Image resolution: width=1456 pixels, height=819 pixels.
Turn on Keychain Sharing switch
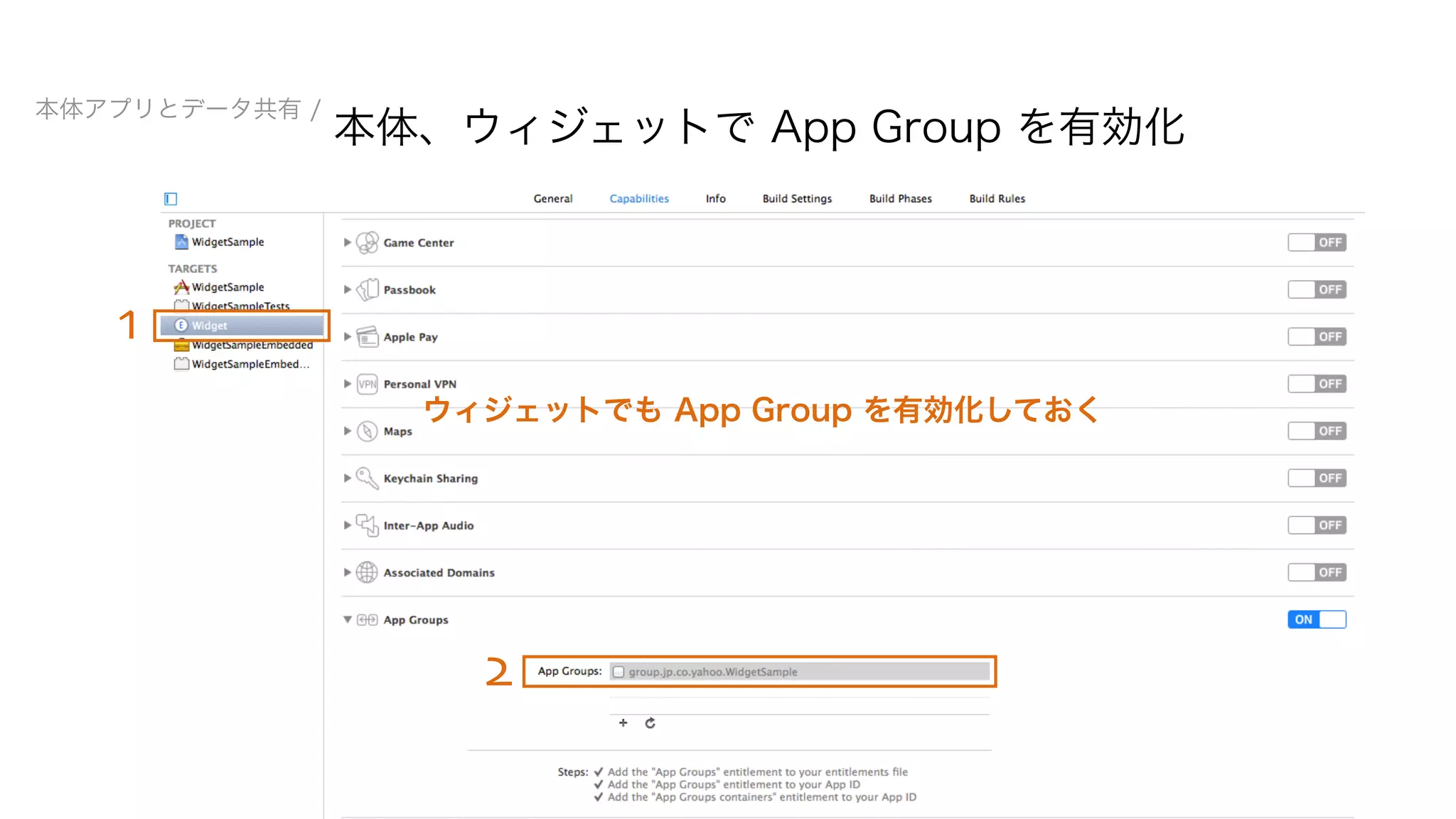point(1317,478)
